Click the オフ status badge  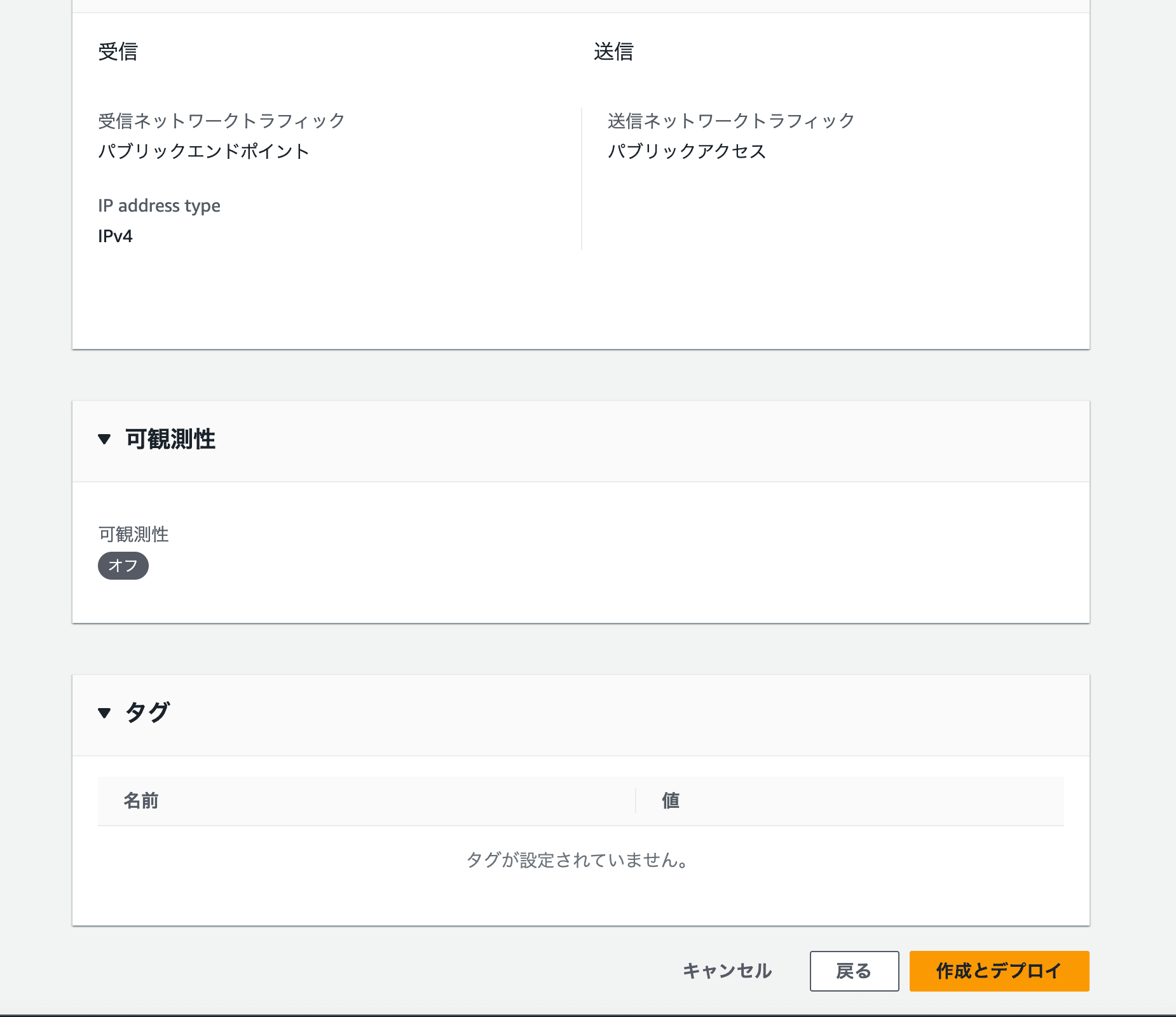tap(123, 566)
